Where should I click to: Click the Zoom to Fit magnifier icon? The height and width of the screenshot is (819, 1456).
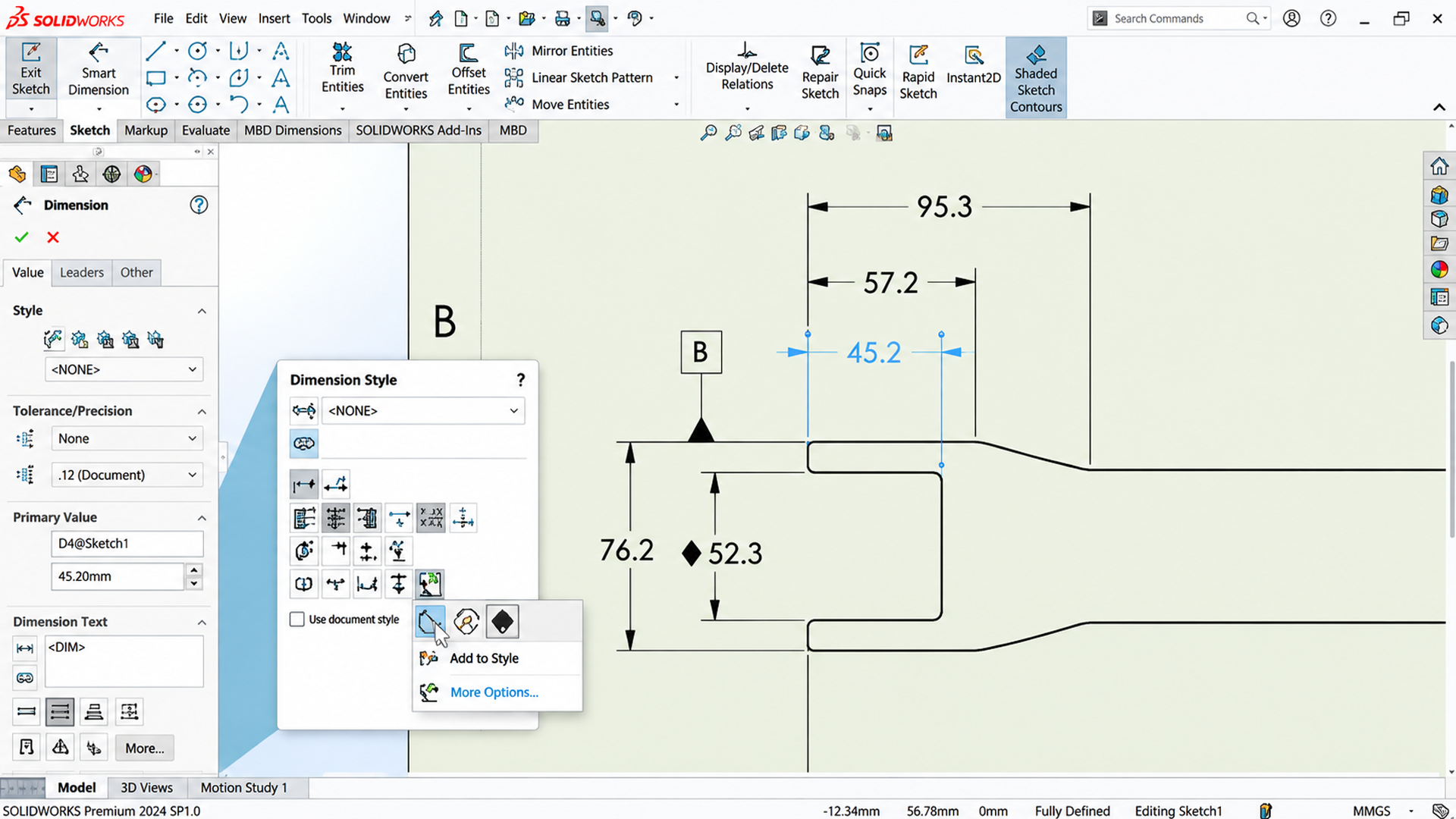tap(708, 133)
